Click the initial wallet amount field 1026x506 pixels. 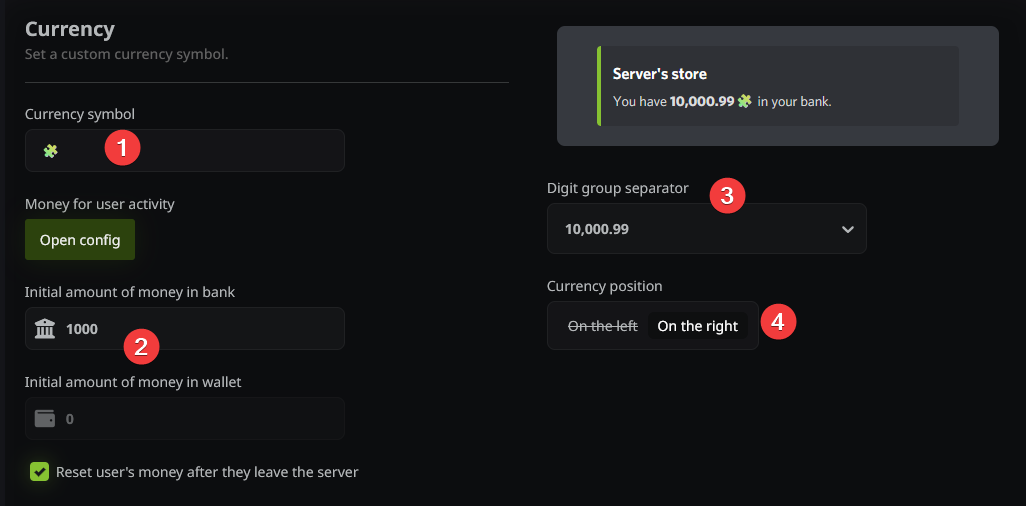click(x=200, y=419)
